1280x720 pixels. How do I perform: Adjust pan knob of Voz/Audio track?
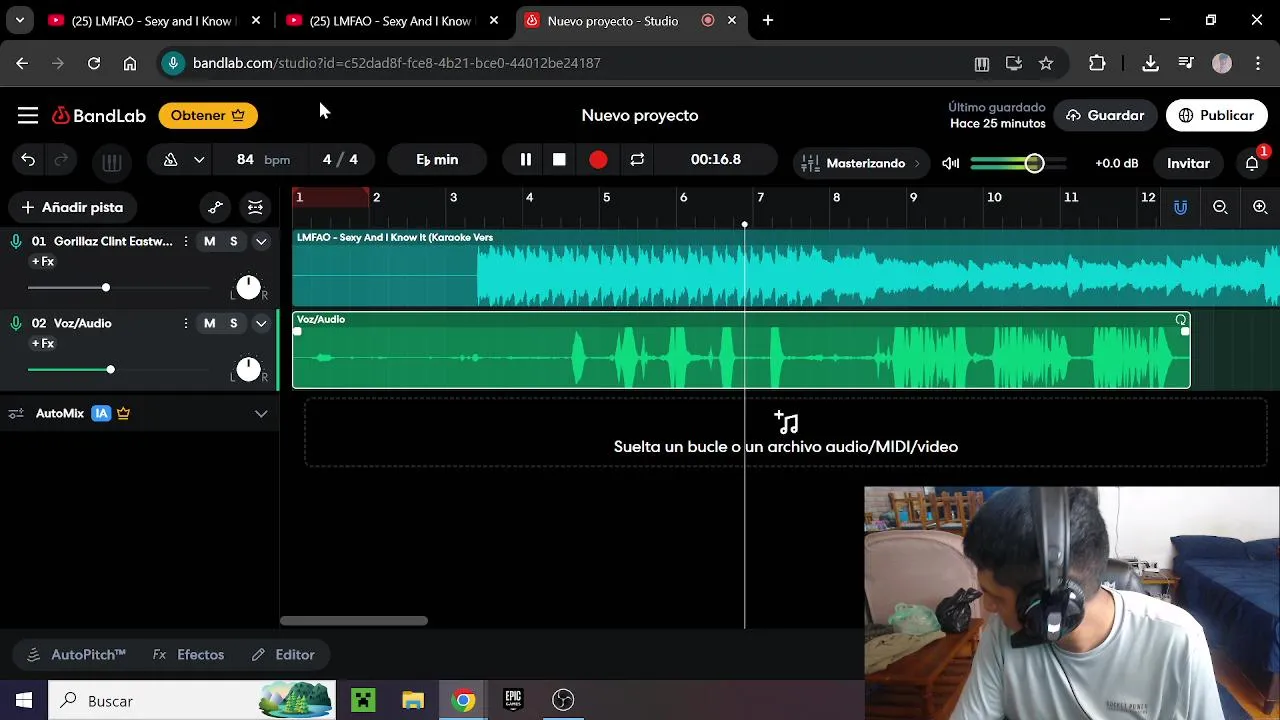pos(248,370)
